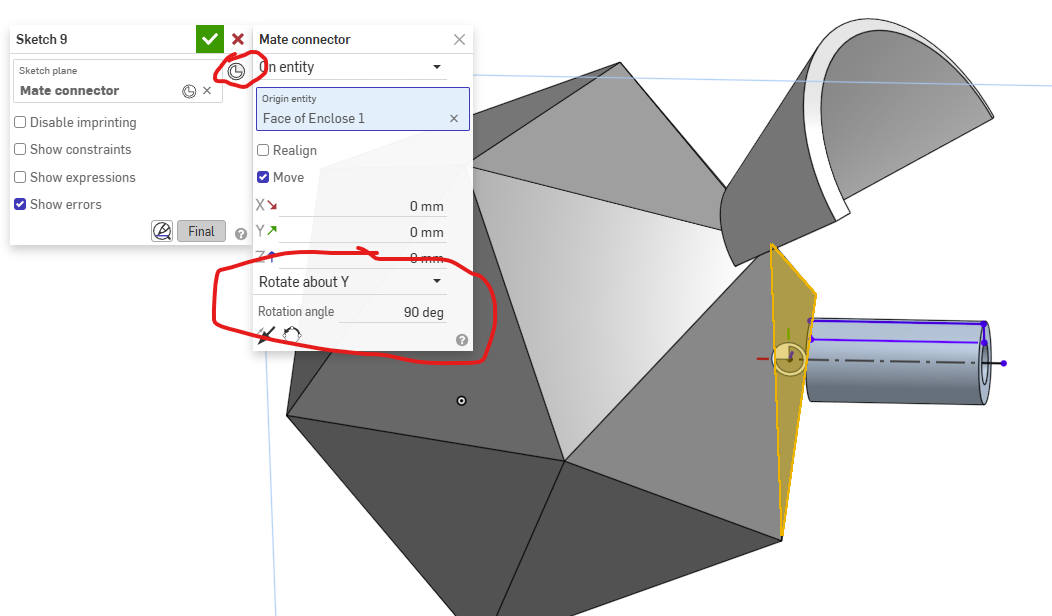The height and width of the screenshot is (616, 1052).
Task: Remove Face of Enclose 1 from Origin entity
Action: (454, 119)
